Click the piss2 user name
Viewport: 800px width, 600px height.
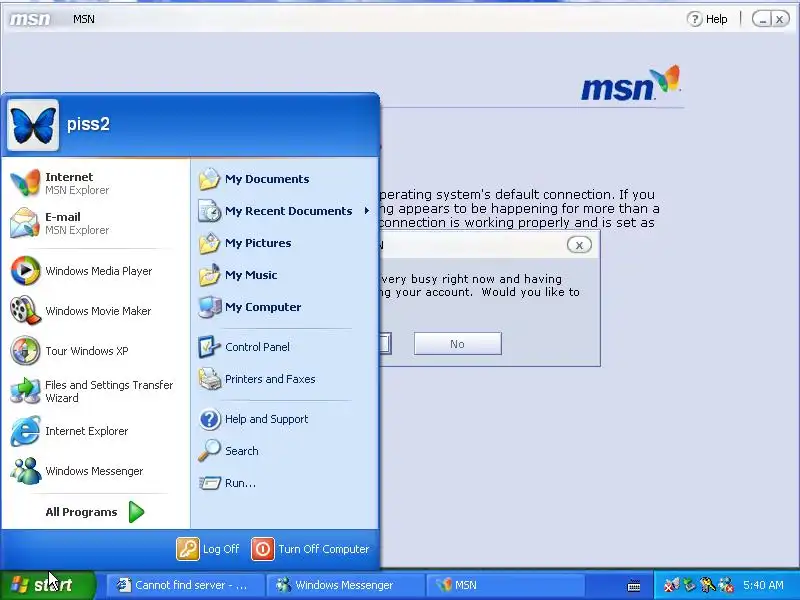[x=88, y=124]
